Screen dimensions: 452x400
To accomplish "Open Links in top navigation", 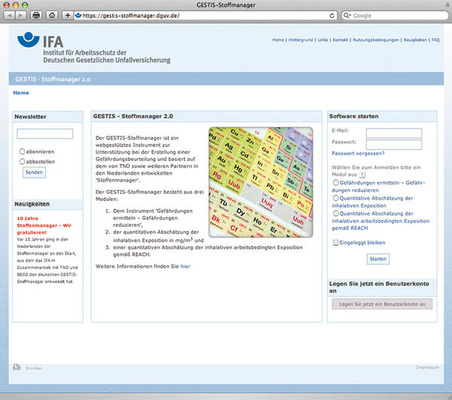I will 323,40.
